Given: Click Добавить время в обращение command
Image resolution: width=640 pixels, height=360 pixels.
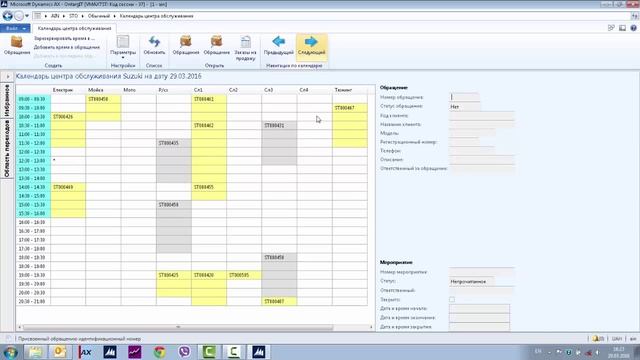Looking at the screenshot, I should (x=67, y=47).
